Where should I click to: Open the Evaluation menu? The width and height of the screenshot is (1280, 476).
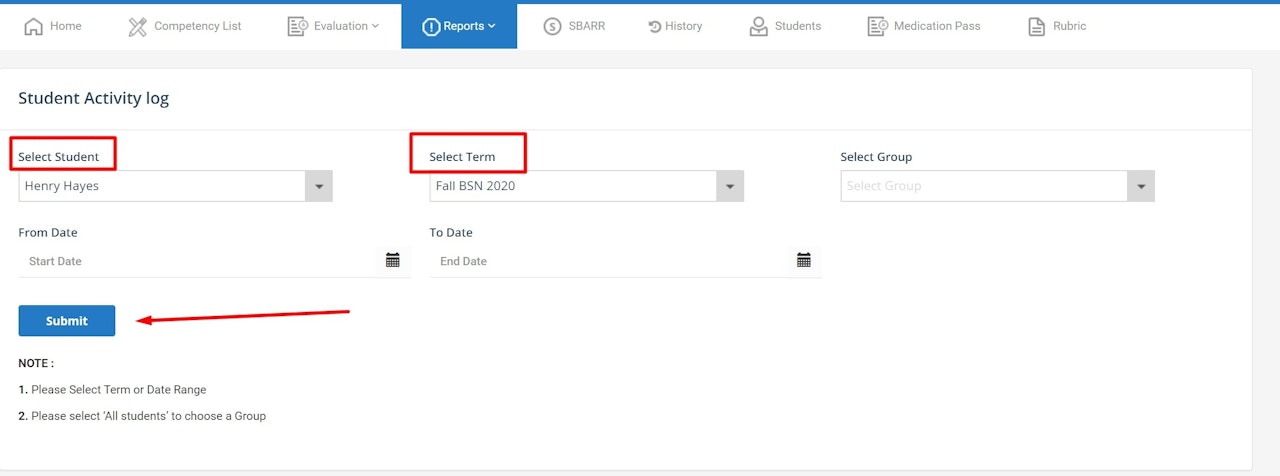point(333,26)
